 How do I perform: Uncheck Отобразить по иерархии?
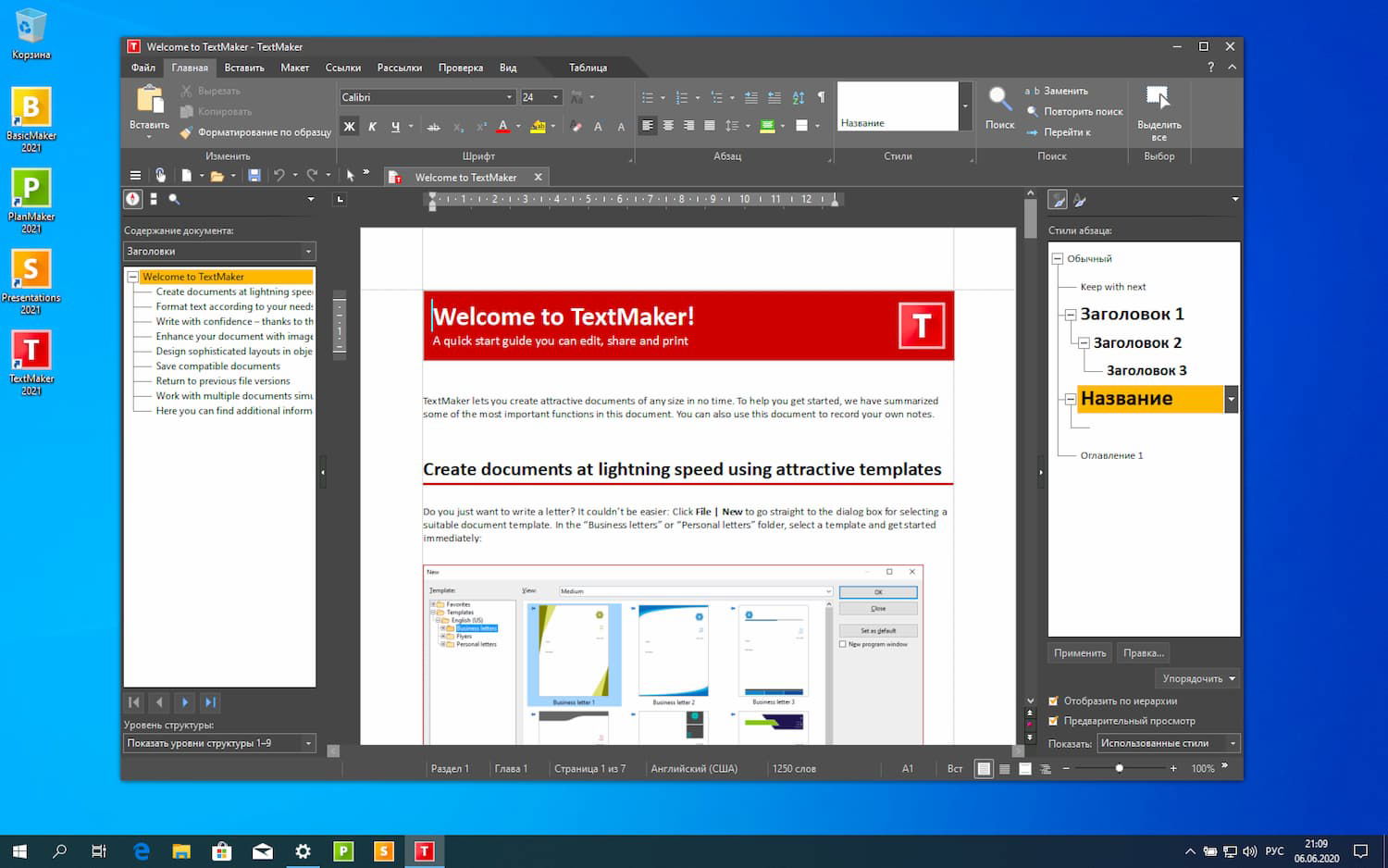[1054, 701]
